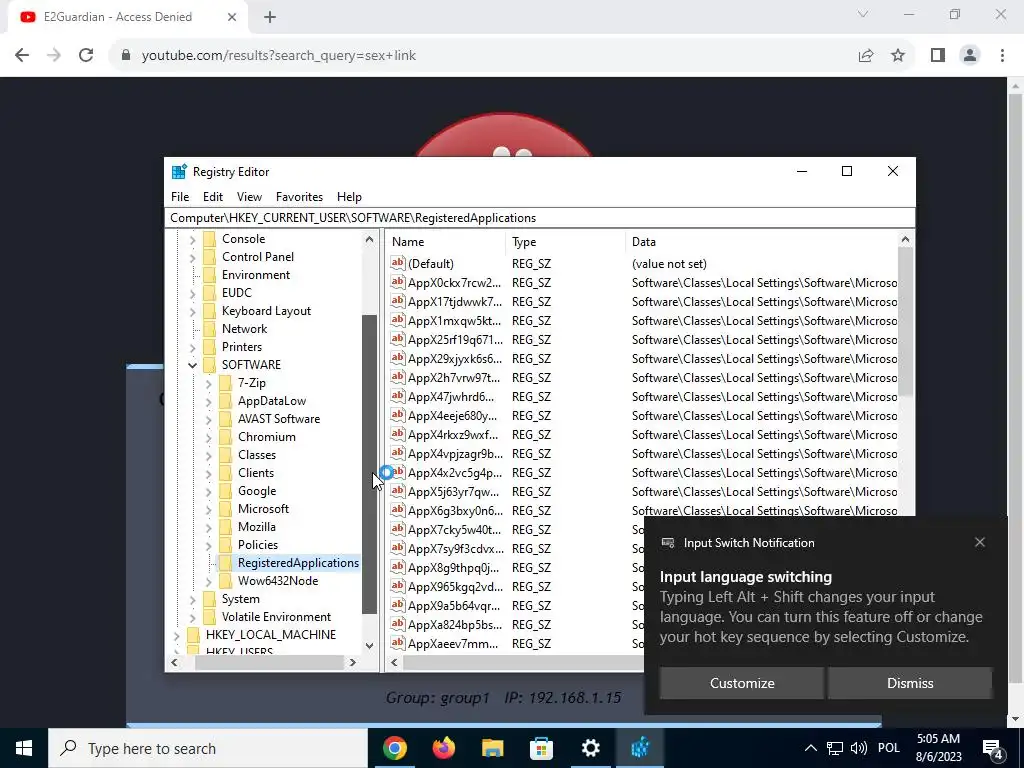The width and height of the screenshot is (1024, 768).
Task: Select Registry Editor taskbar icon
Action: pyautogui.click(x=639, y=748)
